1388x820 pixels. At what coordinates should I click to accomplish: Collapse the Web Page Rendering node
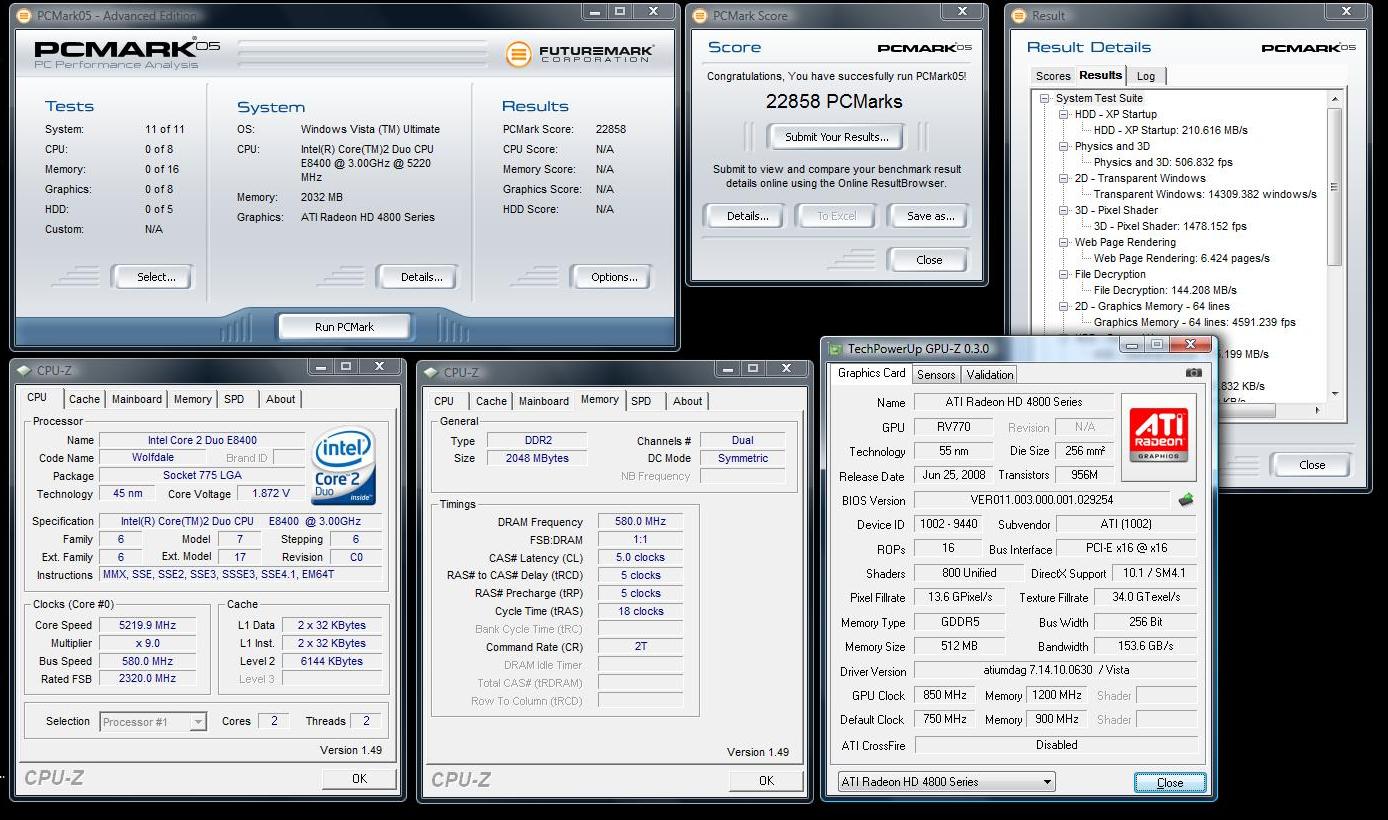[1064, 242]
